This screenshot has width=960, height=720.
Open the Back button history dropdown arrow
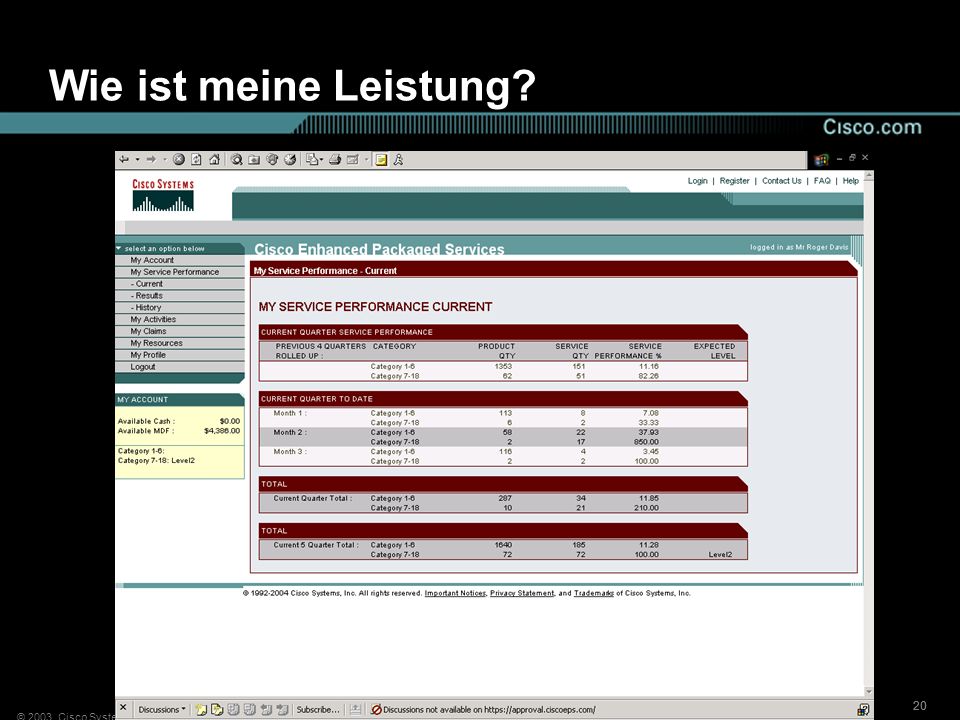[137, 160]
